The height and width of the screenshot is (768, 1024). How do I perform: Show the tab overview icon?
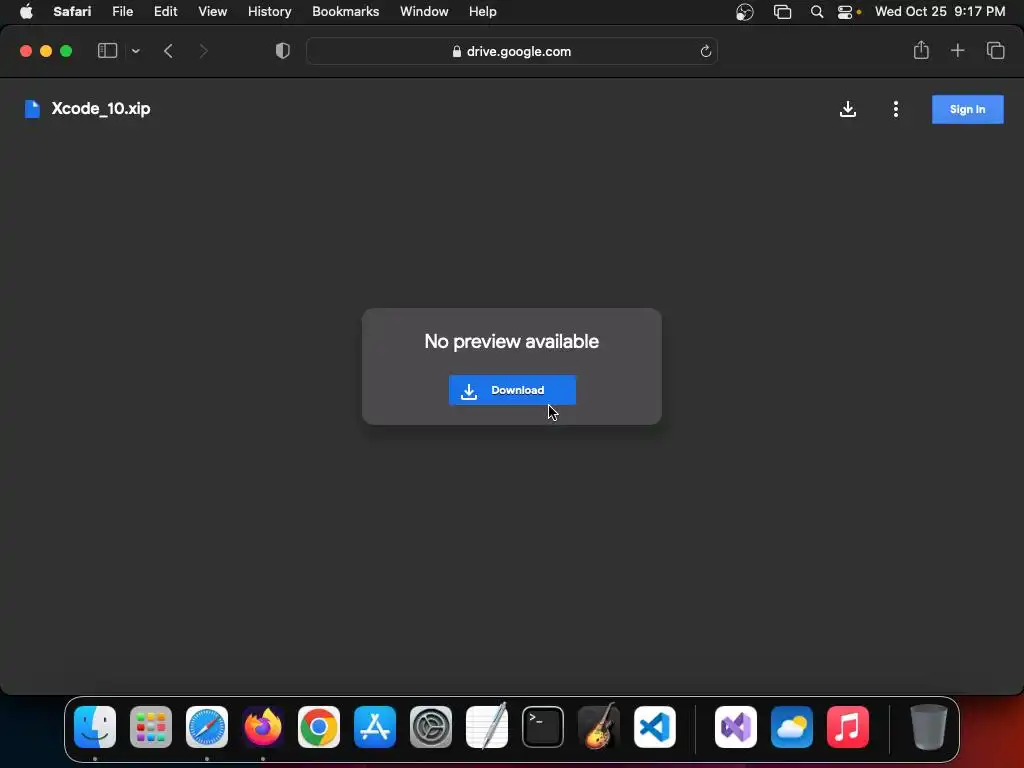[995, 50]
